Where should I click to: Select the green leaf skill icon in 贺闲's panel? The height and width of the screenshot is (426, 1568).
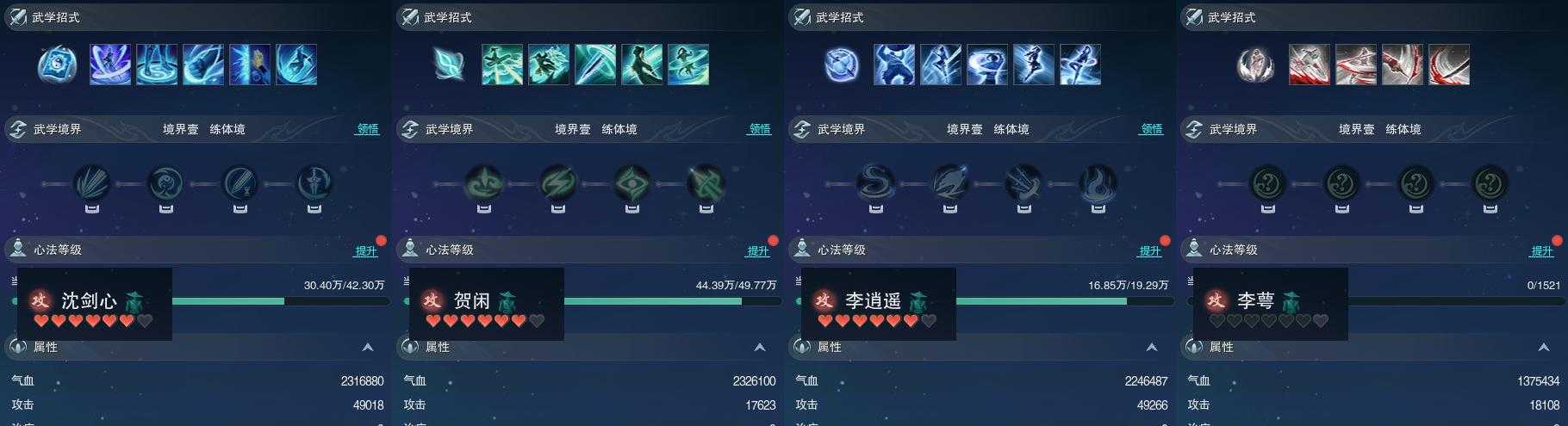(450, 65)
